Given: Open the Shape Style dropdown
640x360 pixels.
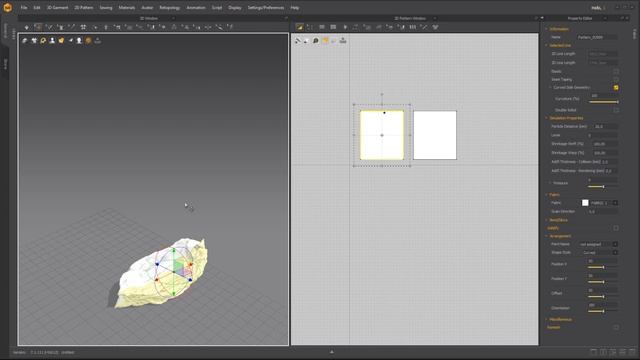Looking at the screenshot, I should point(615,253).
